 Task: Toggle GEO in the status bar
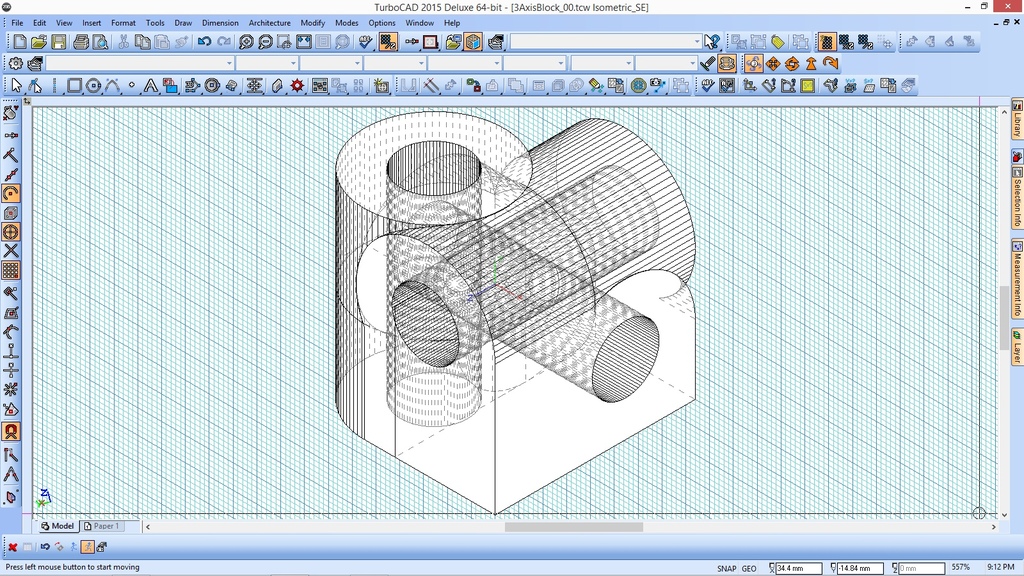click(x=748, y=567)
